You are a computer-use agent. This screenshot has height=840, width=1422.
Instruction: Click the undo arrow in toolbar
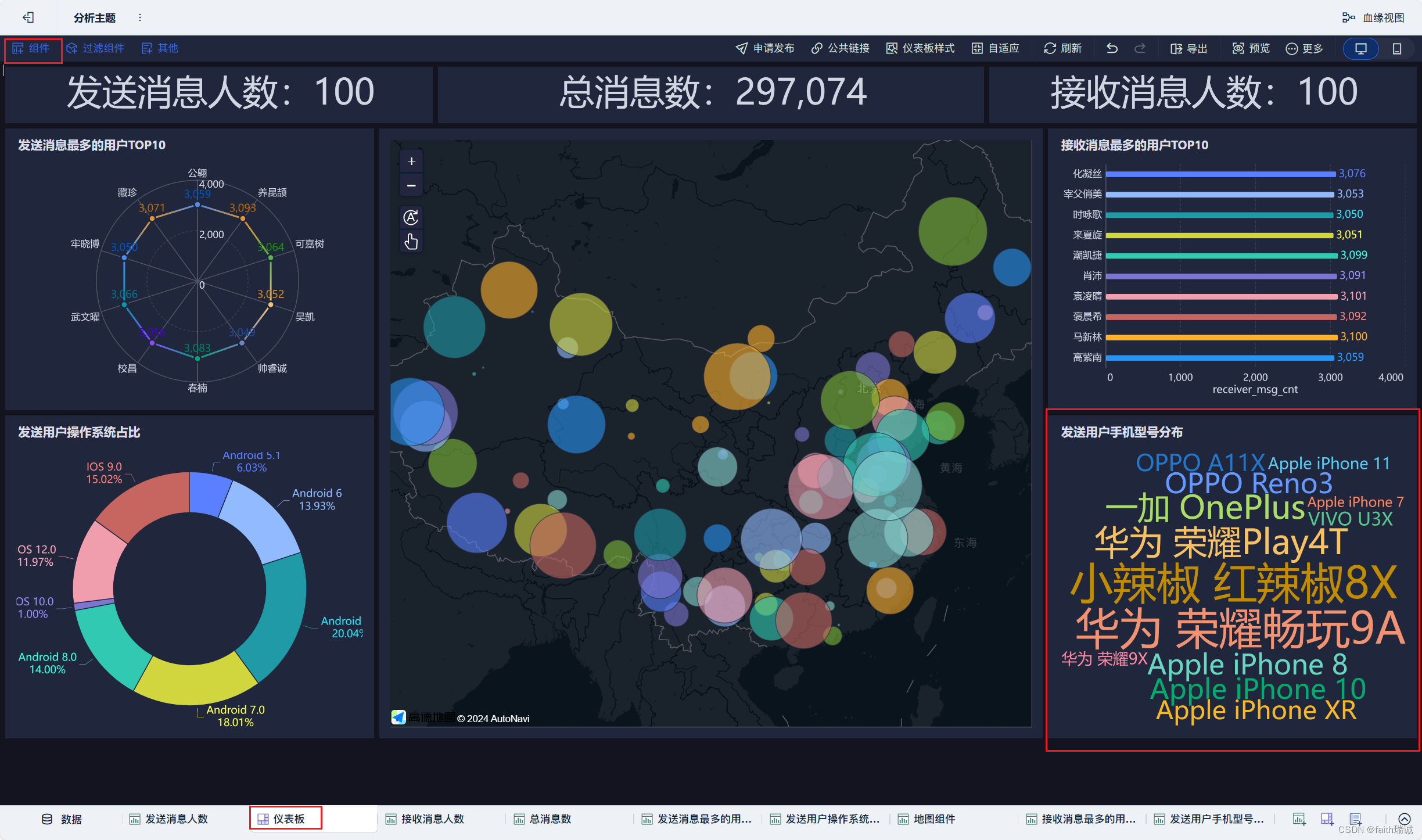click(x=1112, y=48)
